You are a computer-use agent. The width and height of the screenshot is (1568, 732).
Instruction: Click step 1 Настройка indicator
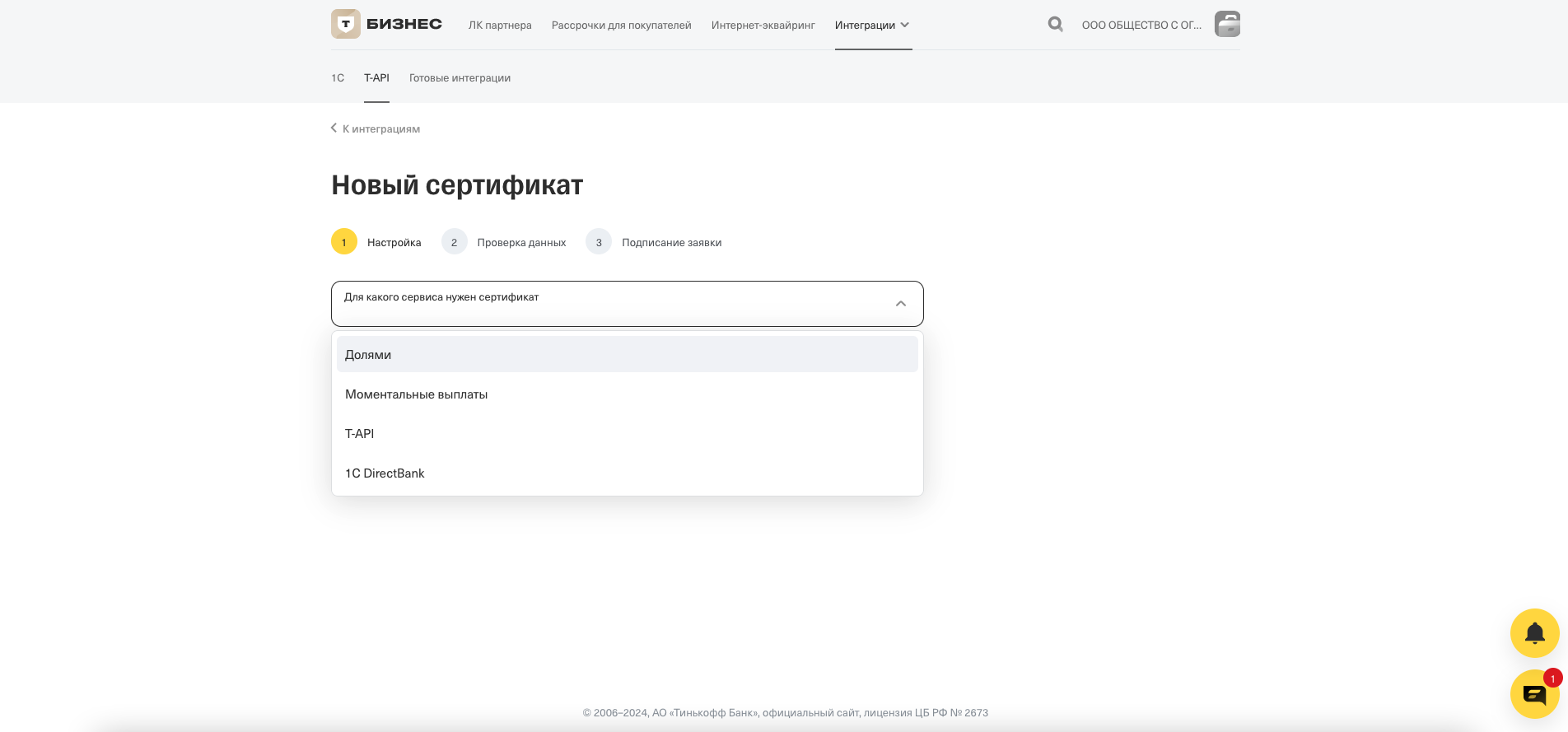click(x=376, y=241)
